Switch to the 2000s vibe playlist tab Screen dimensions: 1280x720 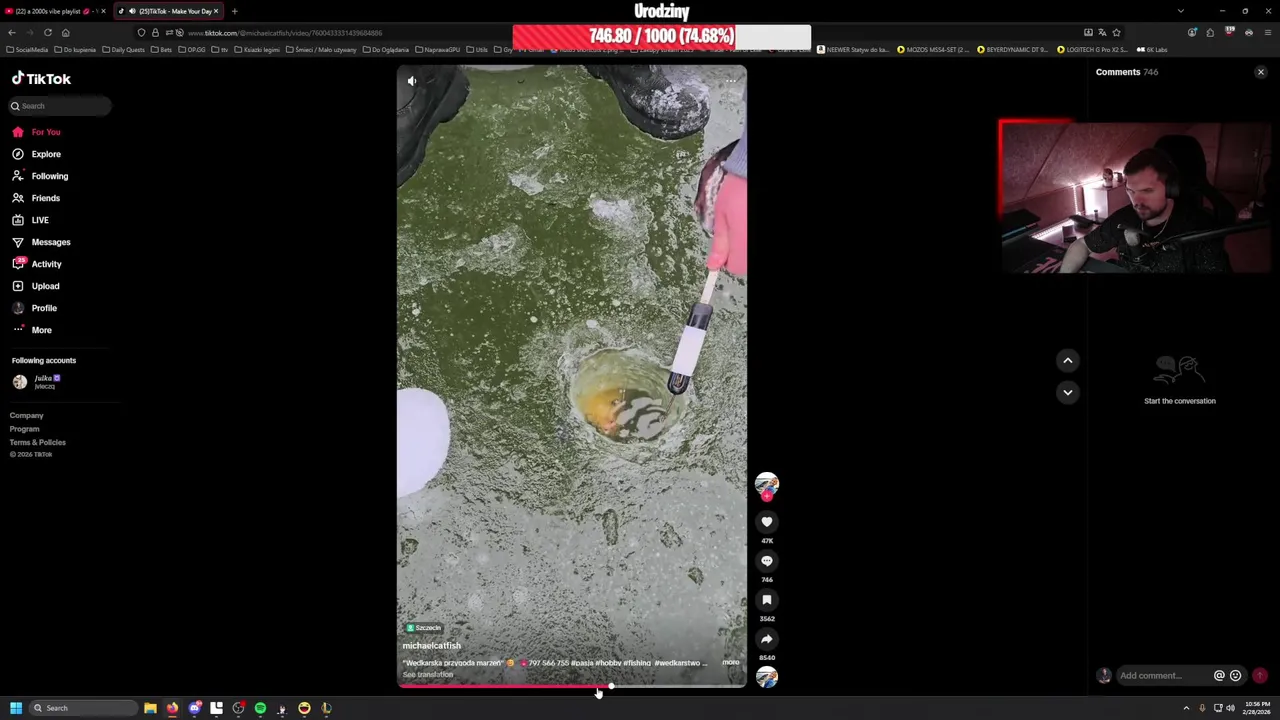point(52,11)
